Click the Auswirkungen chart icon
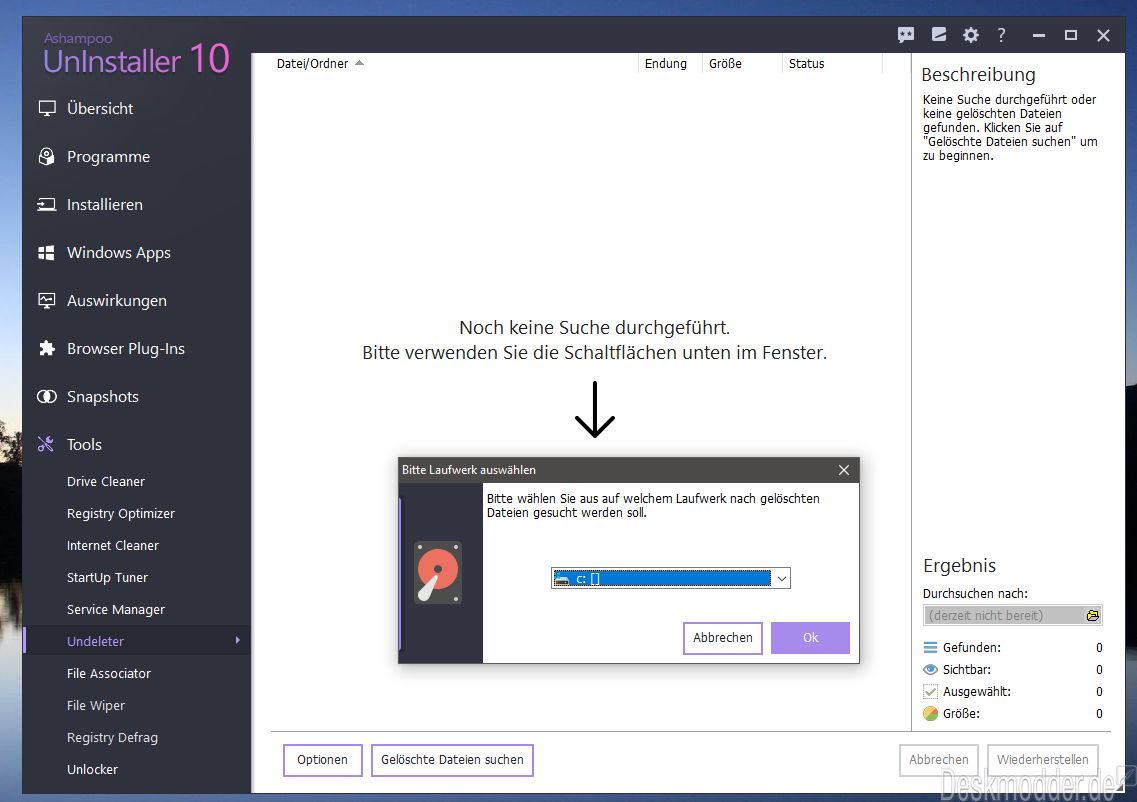Viewport: 1137px width, 802px height. pos(47,300)
